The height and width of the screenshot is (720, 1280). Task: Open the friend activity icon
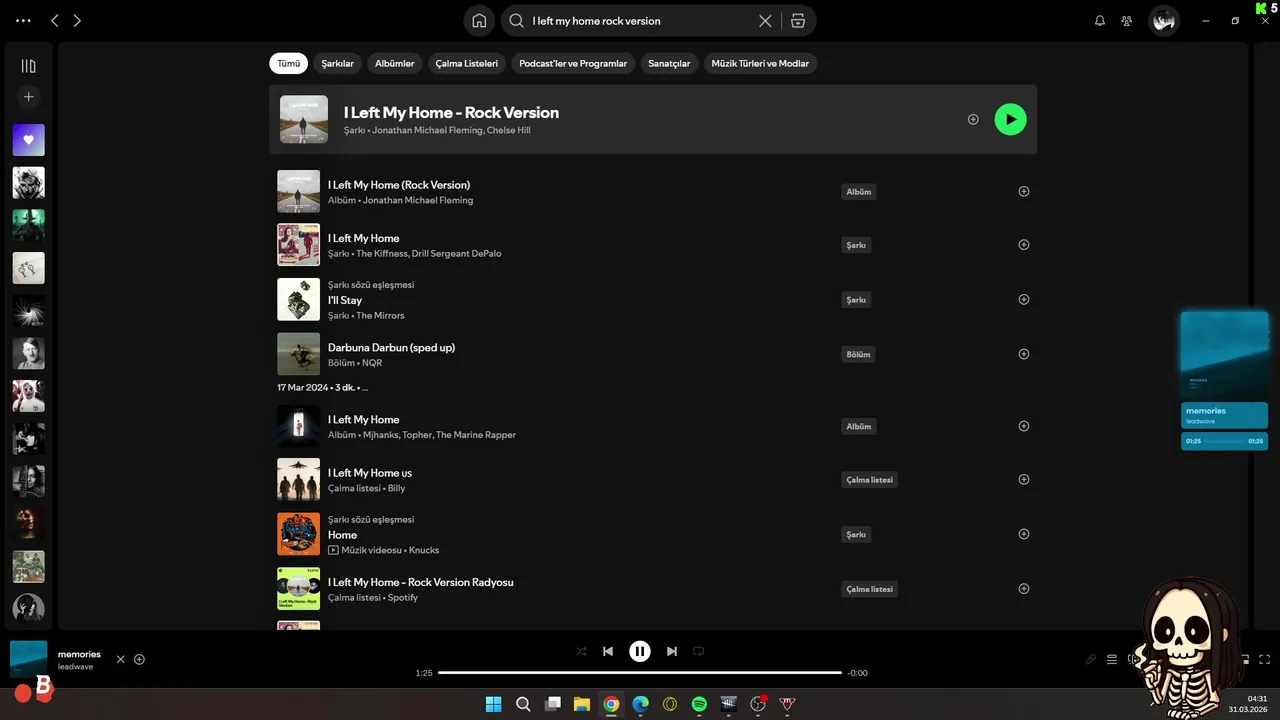[1127, 21]
